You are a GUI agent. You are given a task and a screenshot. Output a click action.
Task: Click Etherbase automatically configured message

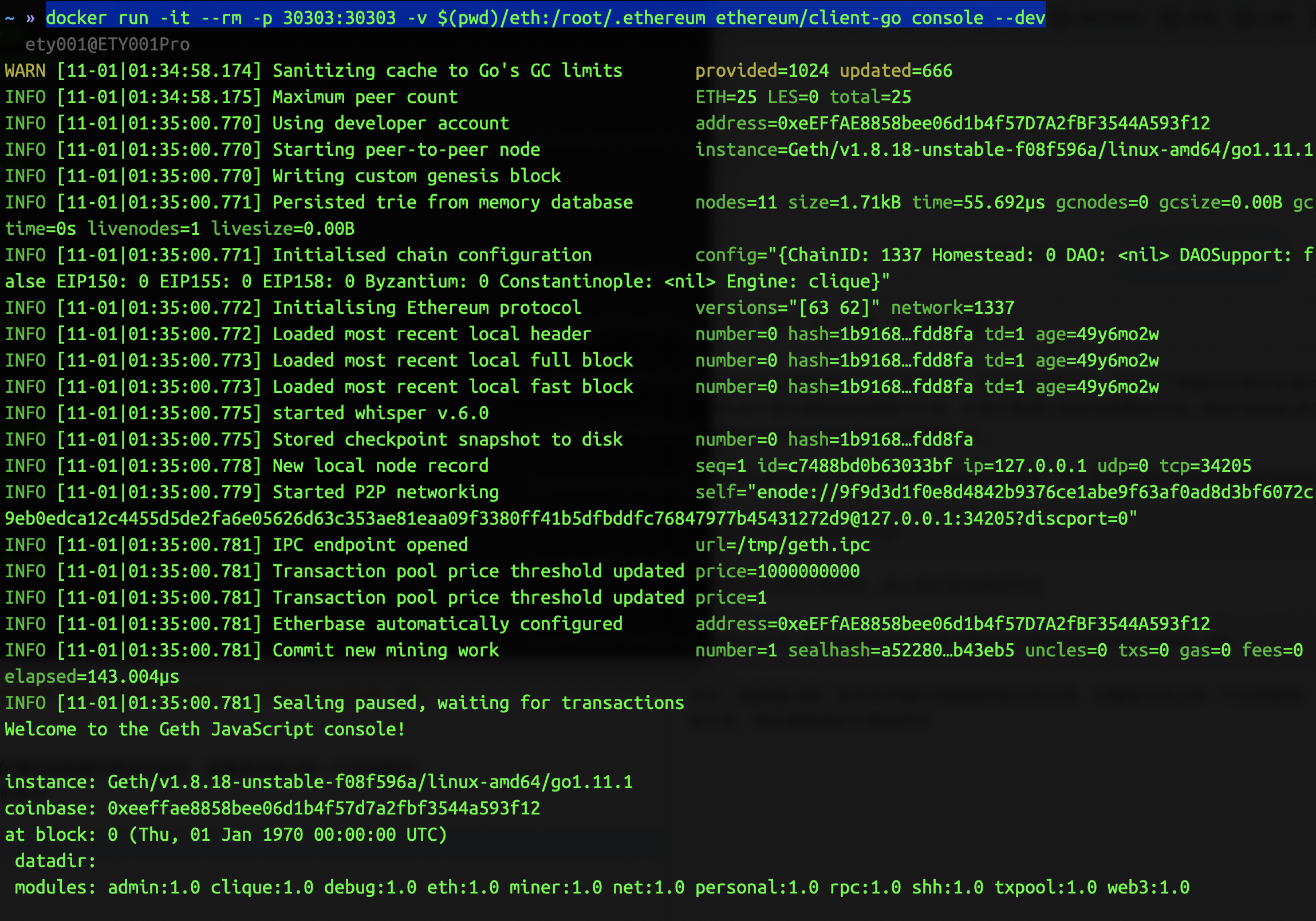coord(448,624)
